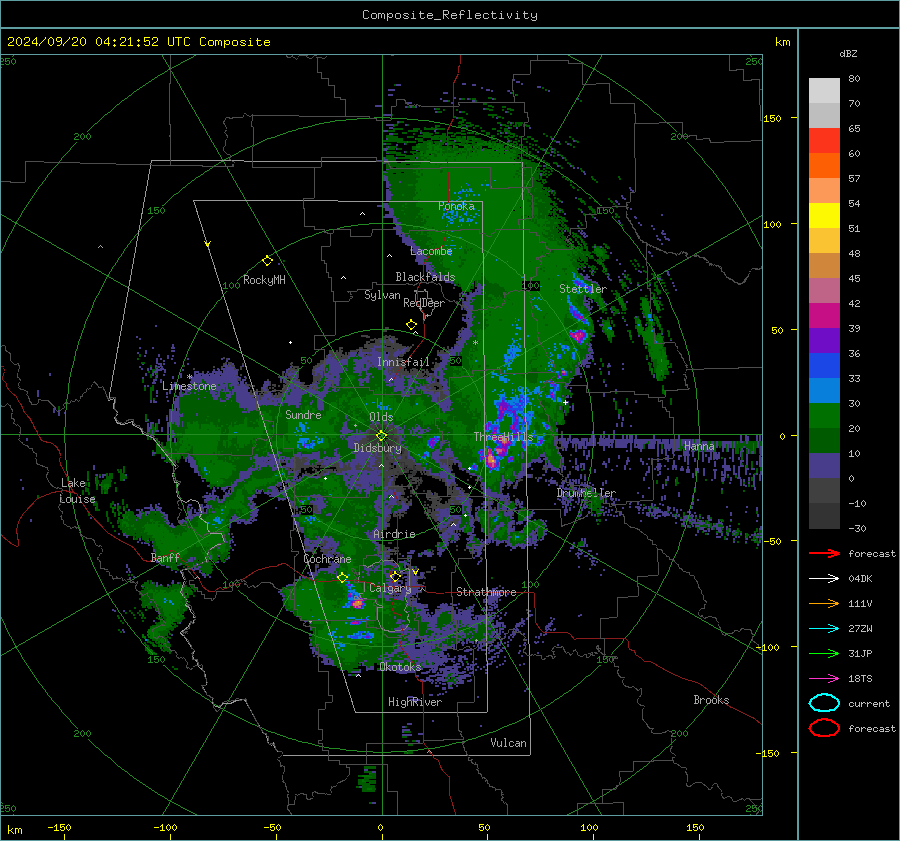
Task: Click the red forecast arrow in legend
Action: pyautogui.click(x=824, y=553)
